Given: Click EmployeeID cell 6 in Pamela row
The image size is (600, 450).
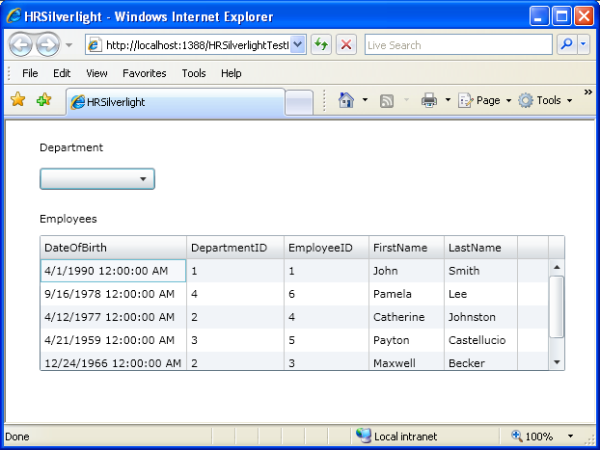Looking at the screenshot, I should tap(326, 294).
